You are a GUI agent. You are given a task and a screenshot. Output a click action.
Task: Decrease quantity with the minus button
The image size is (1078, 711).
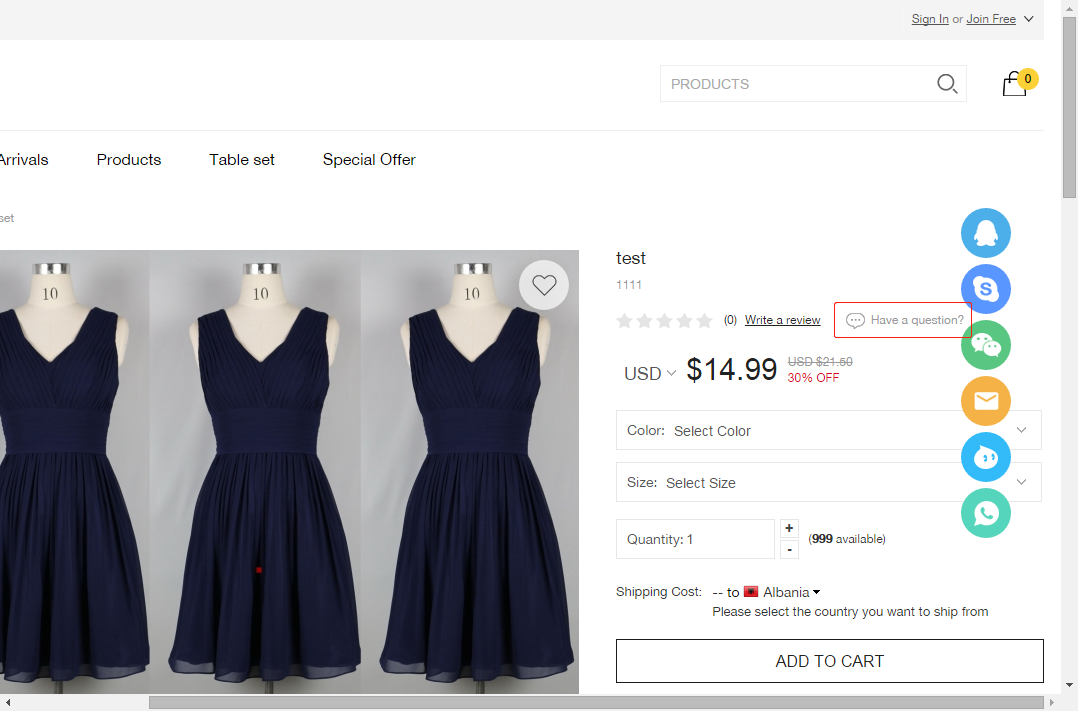coord(789,549)
